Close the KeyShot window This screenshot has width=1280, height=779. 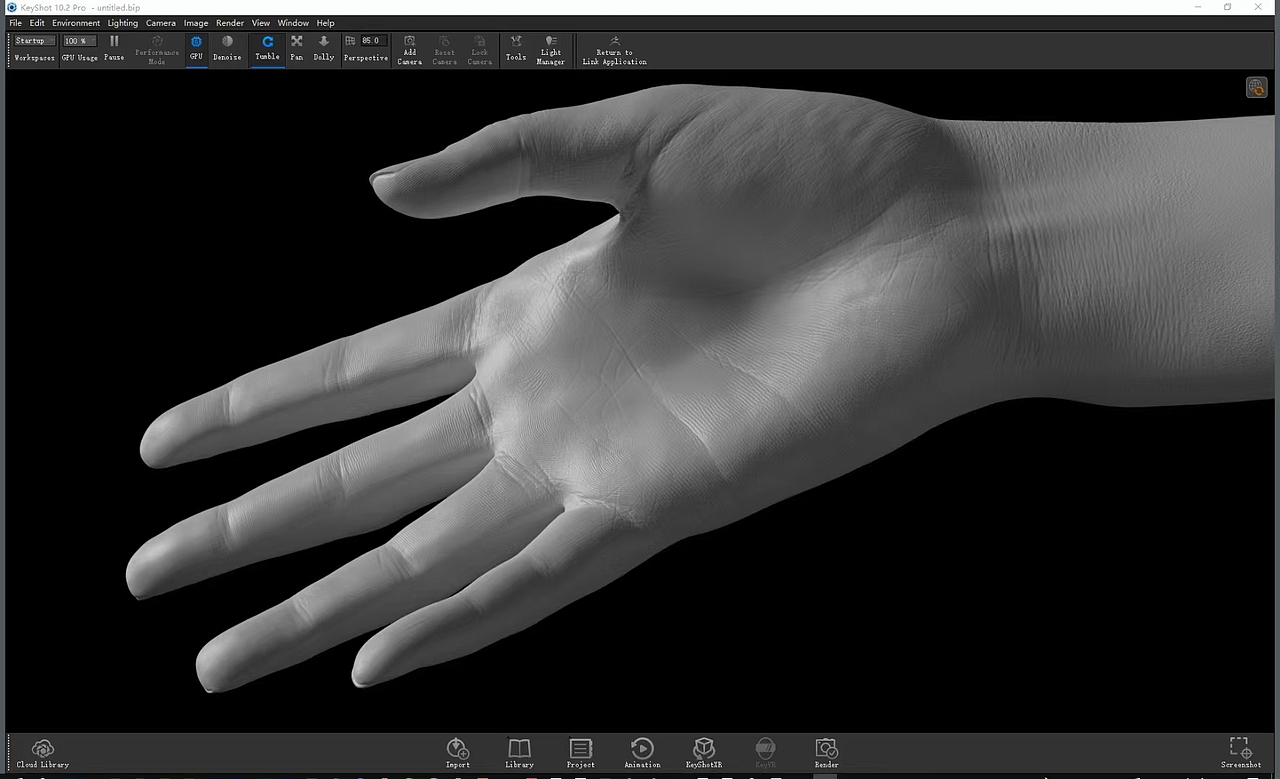(1258, 7)
